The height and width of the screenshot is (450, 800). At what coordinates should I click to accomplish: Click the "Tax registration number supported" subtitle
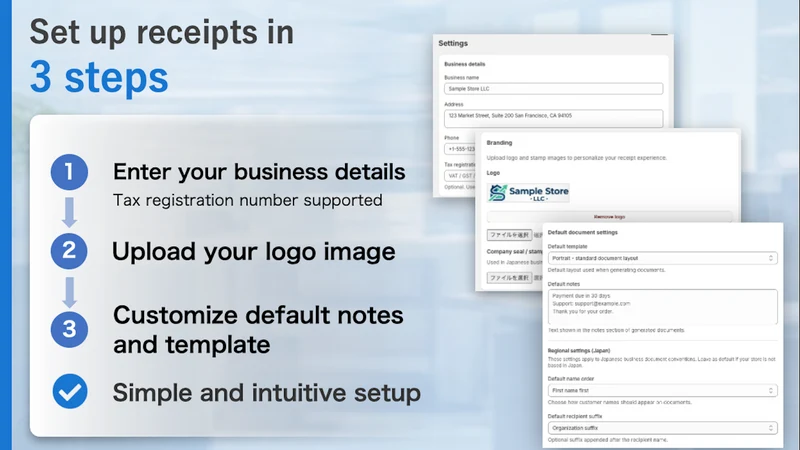247,200
